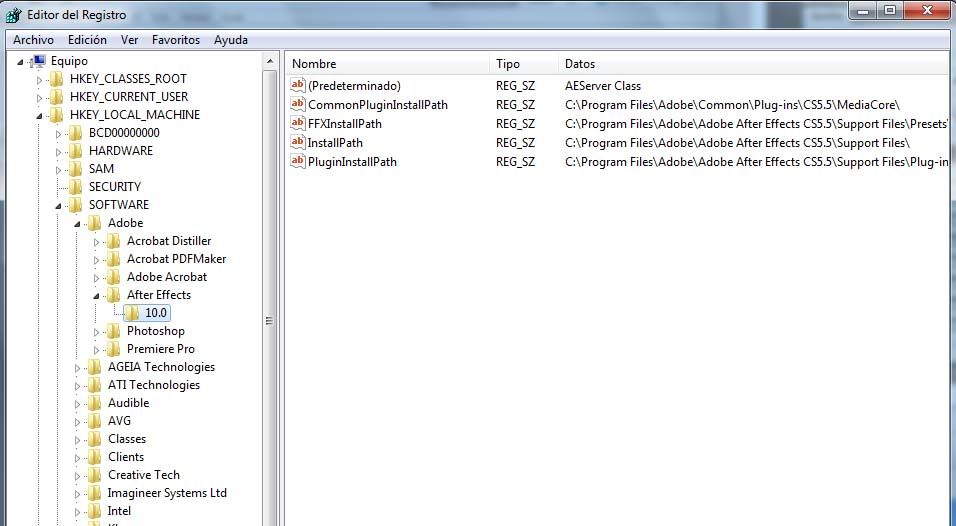Click the (Predeterminado) string value icon
The height and width of the screenshot is (526, 956).
pyautogui.click(x=298, y=85)
